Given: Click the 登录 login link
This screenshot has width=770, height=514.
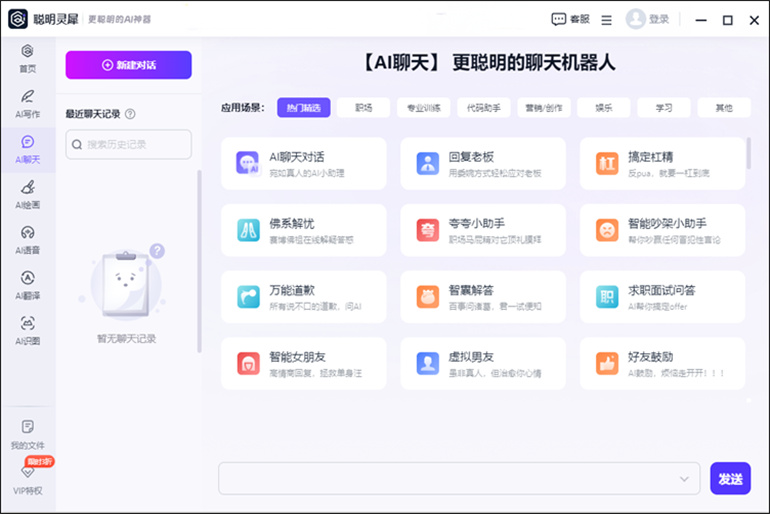Looking at the screenshot, I should (x=659, y=19).
